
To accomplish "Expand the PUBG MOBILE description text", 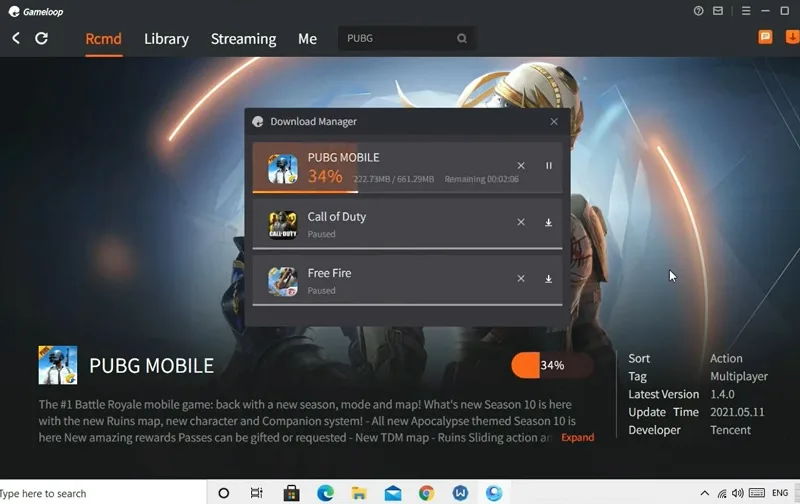I will [578, 438].
